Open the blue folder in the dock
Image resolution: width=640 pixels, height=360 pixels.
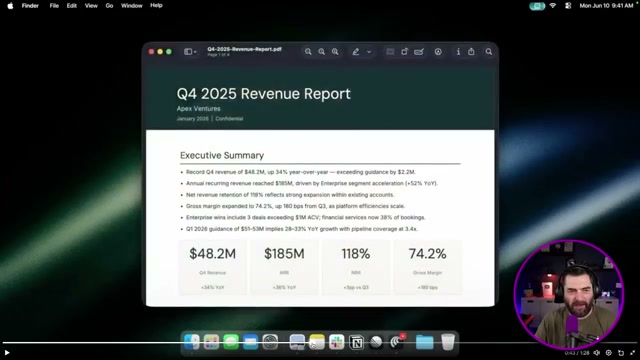click(424, 342)
